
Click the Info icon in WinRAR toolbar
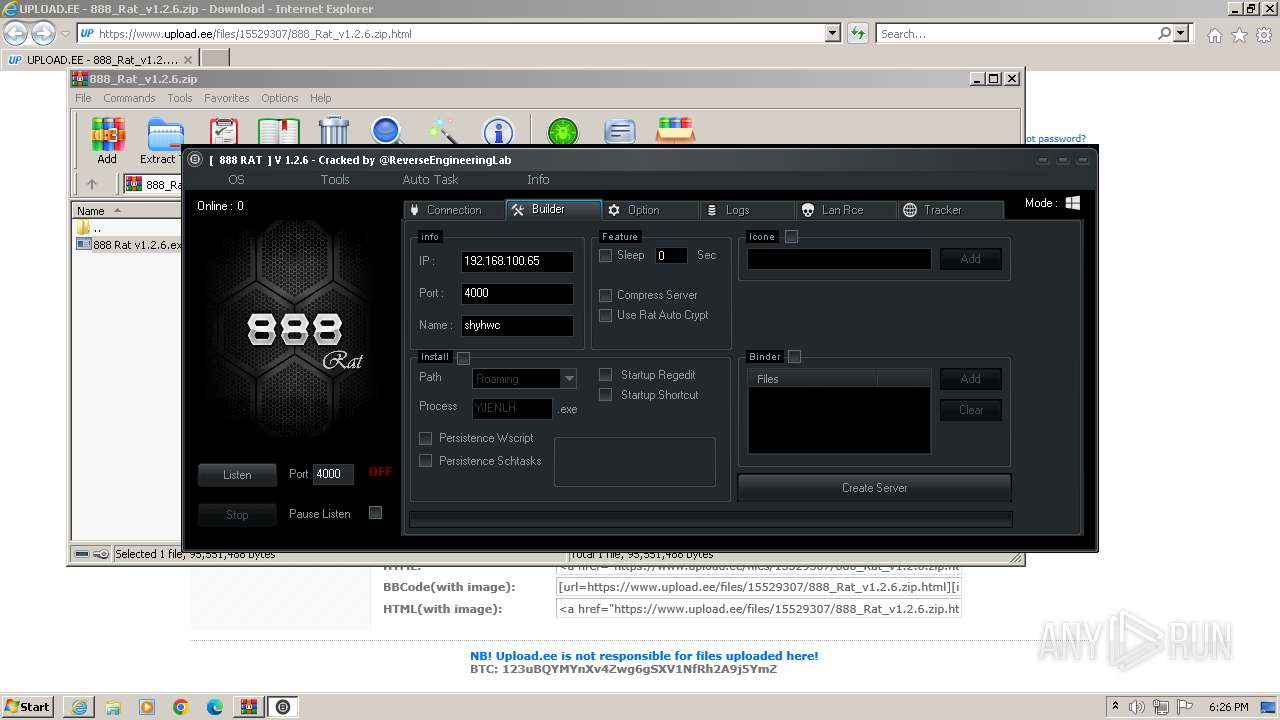click(498, 132)
